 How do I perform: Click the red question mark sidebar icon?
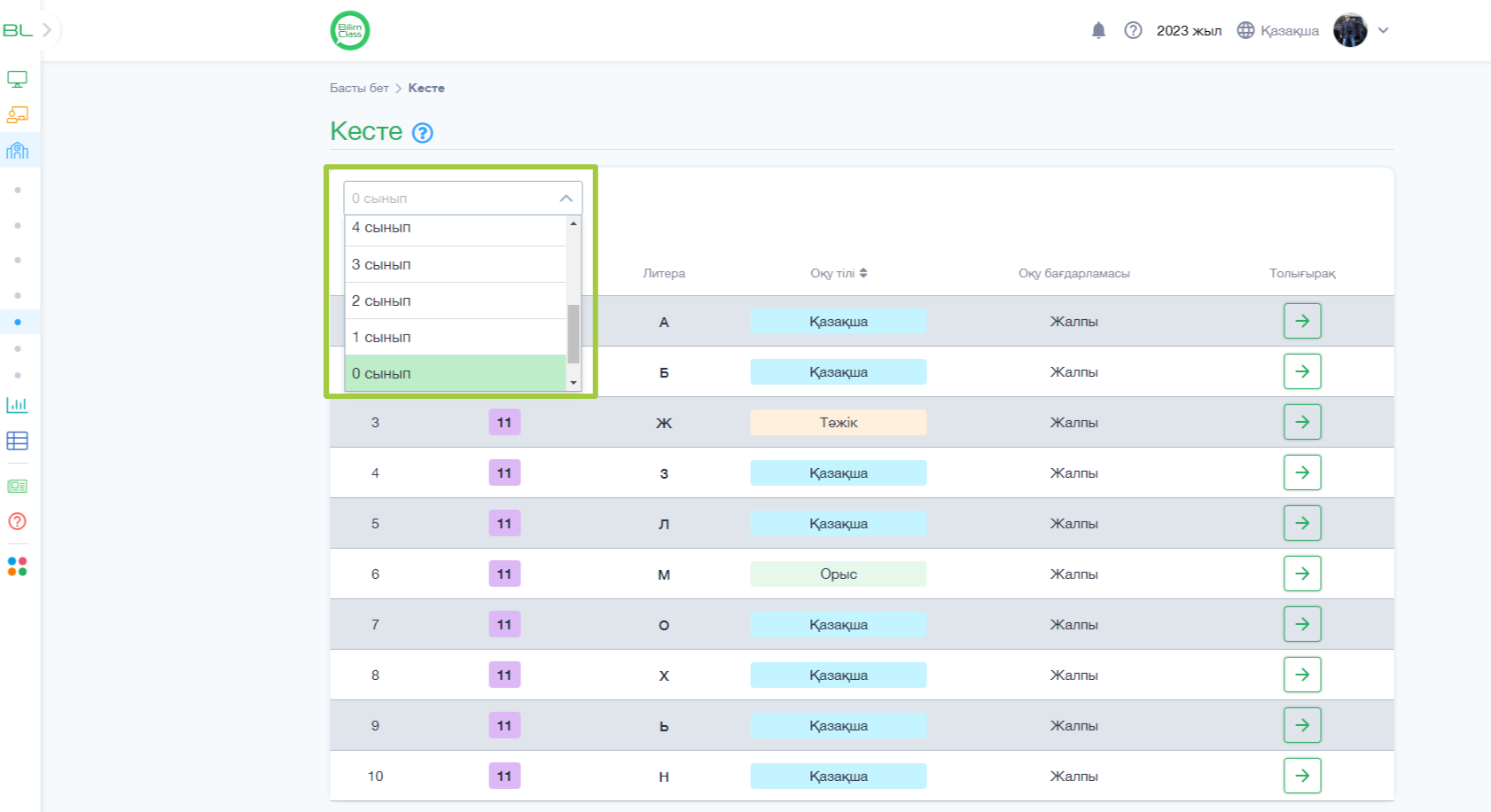point(17,521)
